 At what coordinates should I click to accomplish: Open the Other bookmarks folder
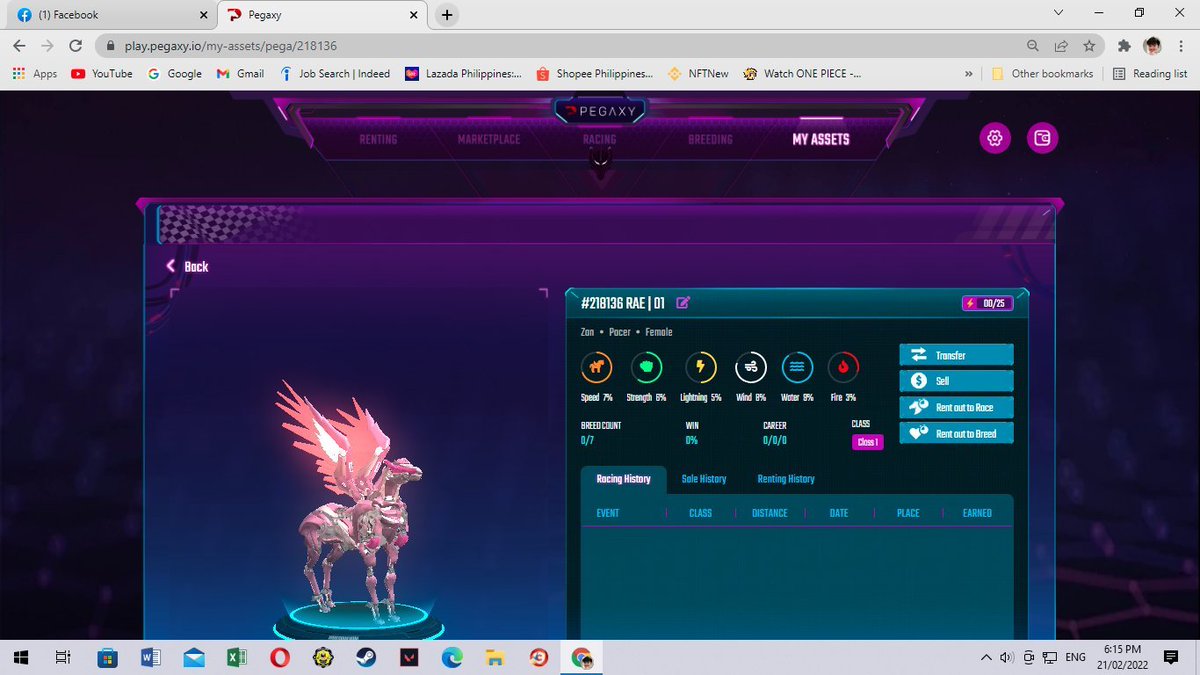(1042, 74)
